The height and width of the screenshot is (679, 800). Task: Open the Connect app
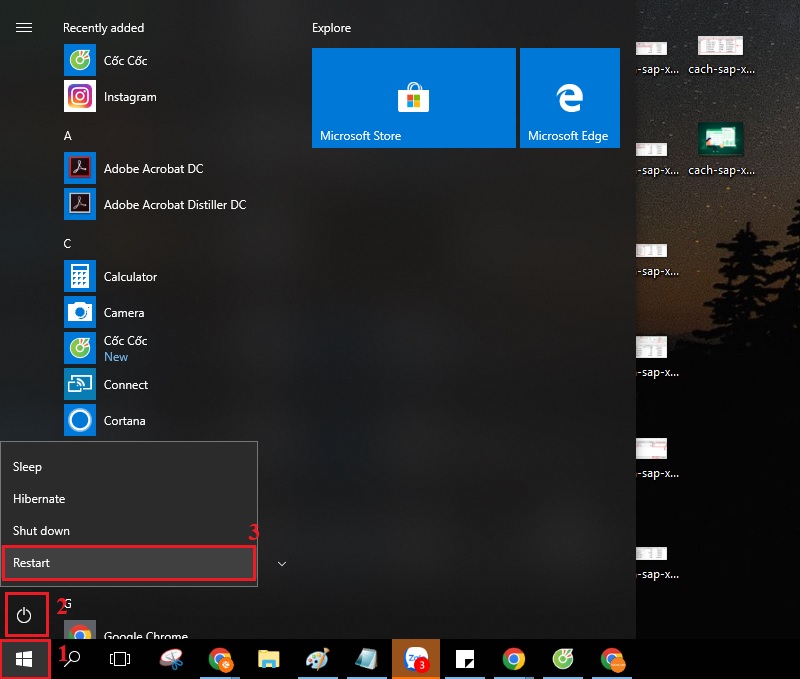[125, 385]
